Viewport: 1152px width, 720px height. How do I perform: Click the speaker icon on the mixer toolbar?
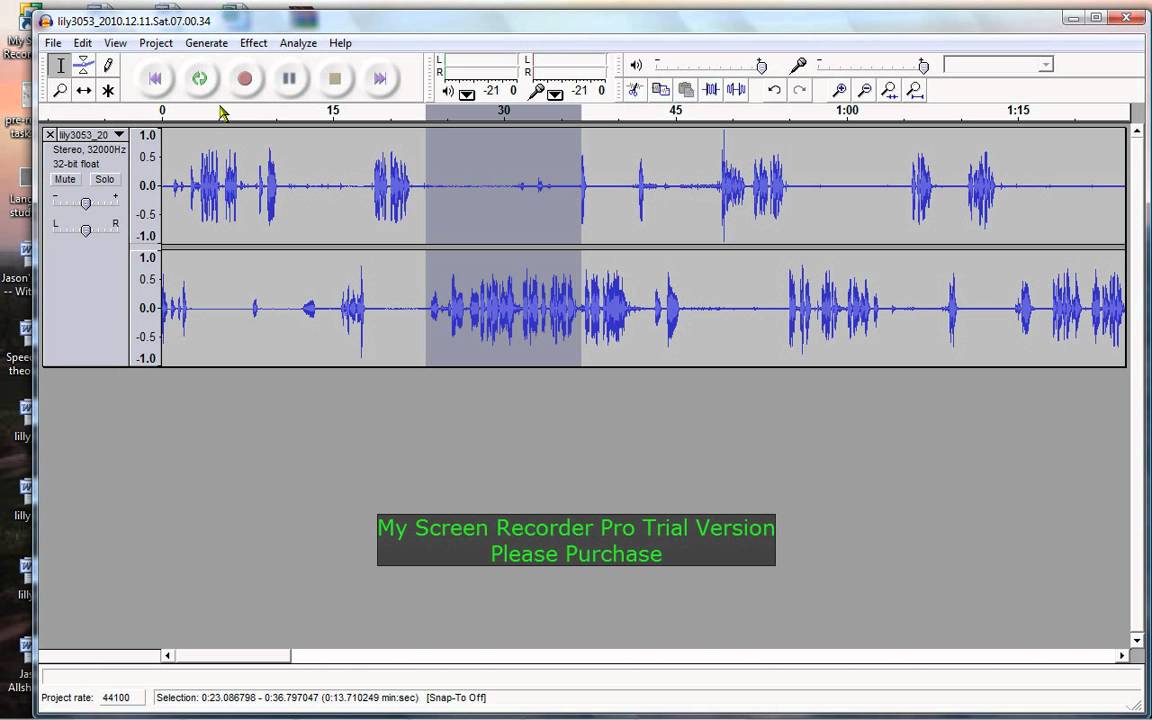coord(636,65)
